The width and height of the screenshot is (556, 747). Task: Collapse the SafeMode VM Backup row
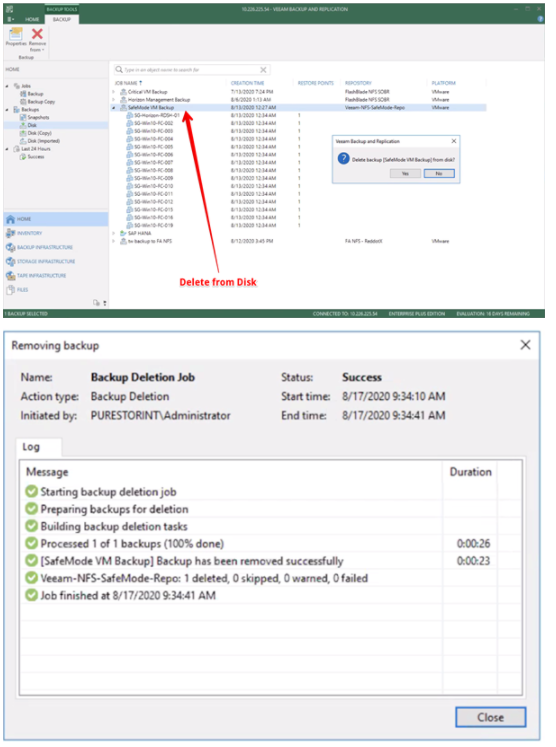(114, 108)
